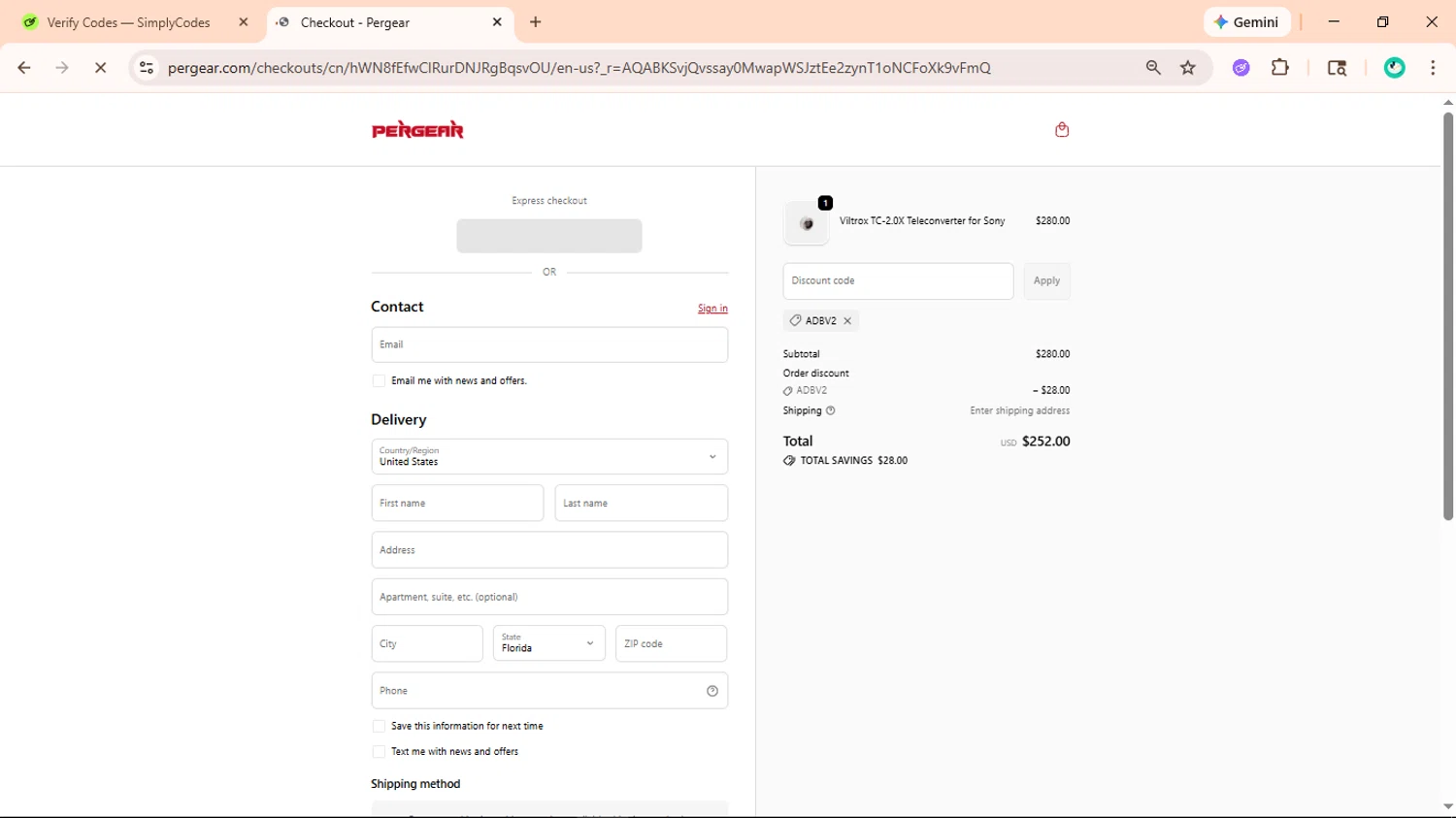Click the 'TOTAL SAVINGS $28.00' text
The height and width of the screenshot is (818, 1456).
(853, 461)
